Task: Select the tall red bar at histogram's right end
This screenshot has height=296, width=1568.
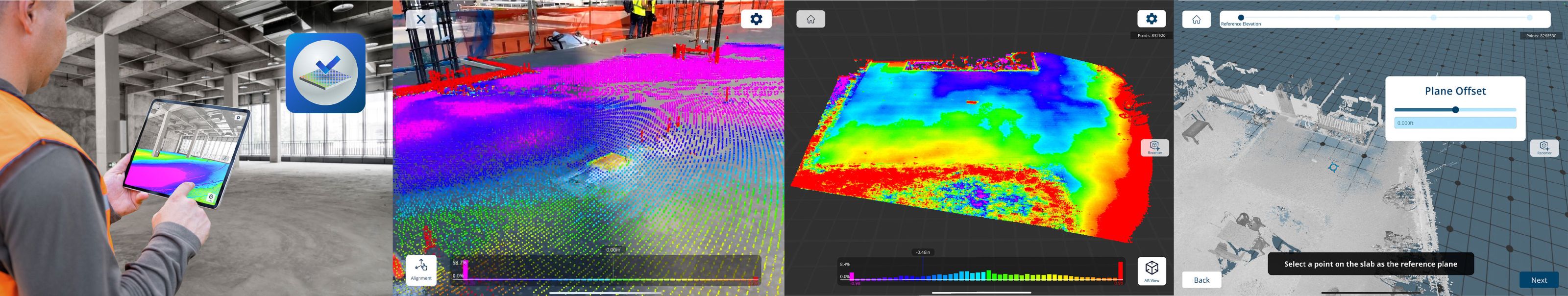Action: click(x=1120, y=271)
